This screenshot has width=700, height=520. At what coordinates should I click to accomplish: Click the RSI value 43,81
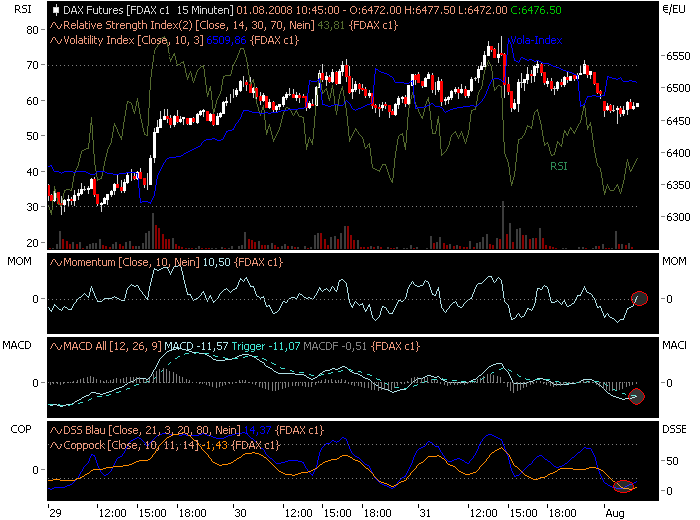tap(331, 25)
